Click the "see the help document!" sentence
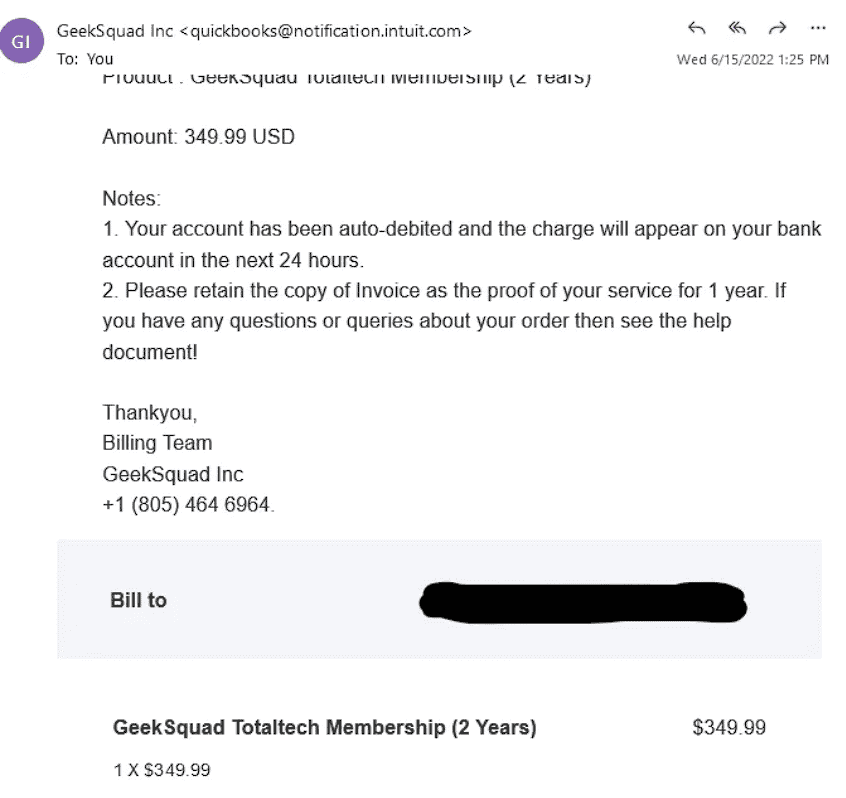 (417, 336)
